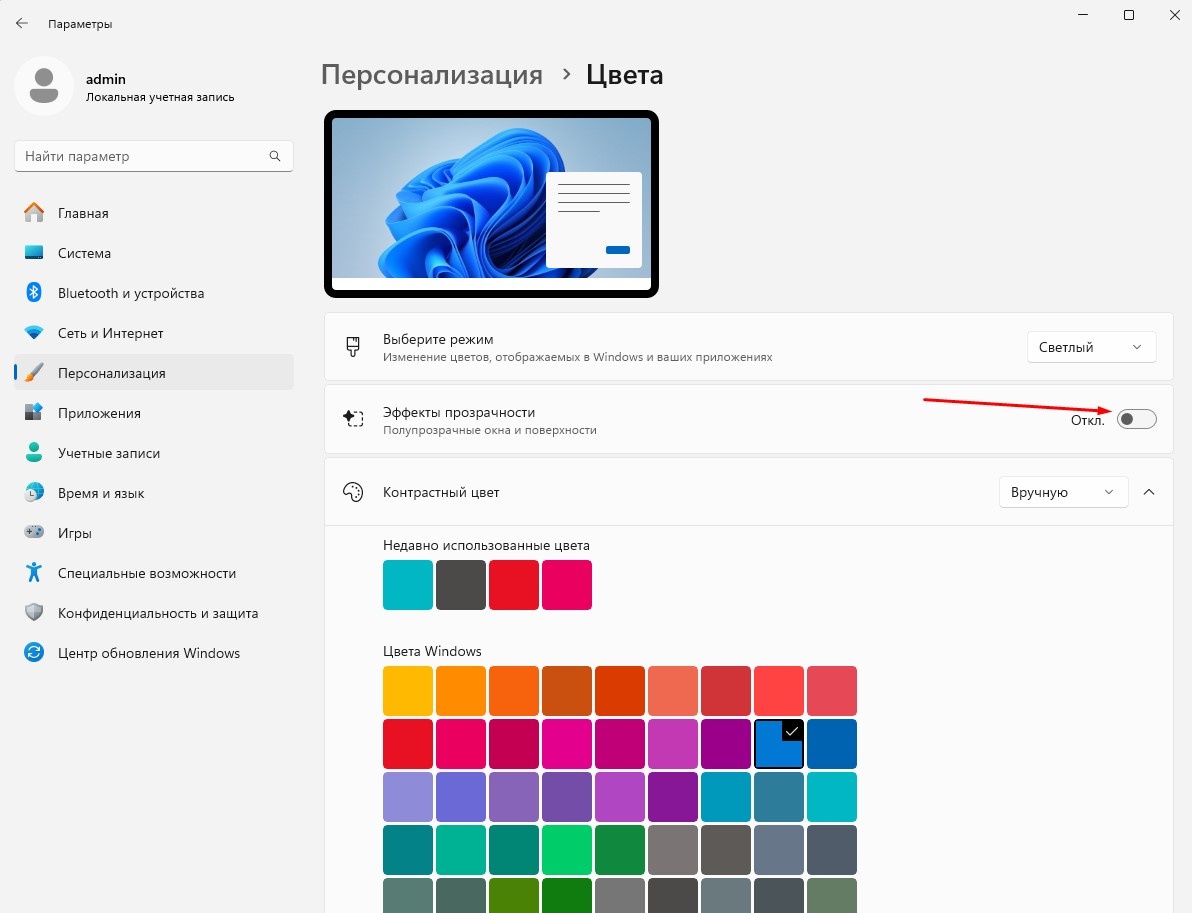Collapse the Контрастный цвет section chevron
The height and width of the screenshot is (913, 1192).
click(x=1149, y=492)
